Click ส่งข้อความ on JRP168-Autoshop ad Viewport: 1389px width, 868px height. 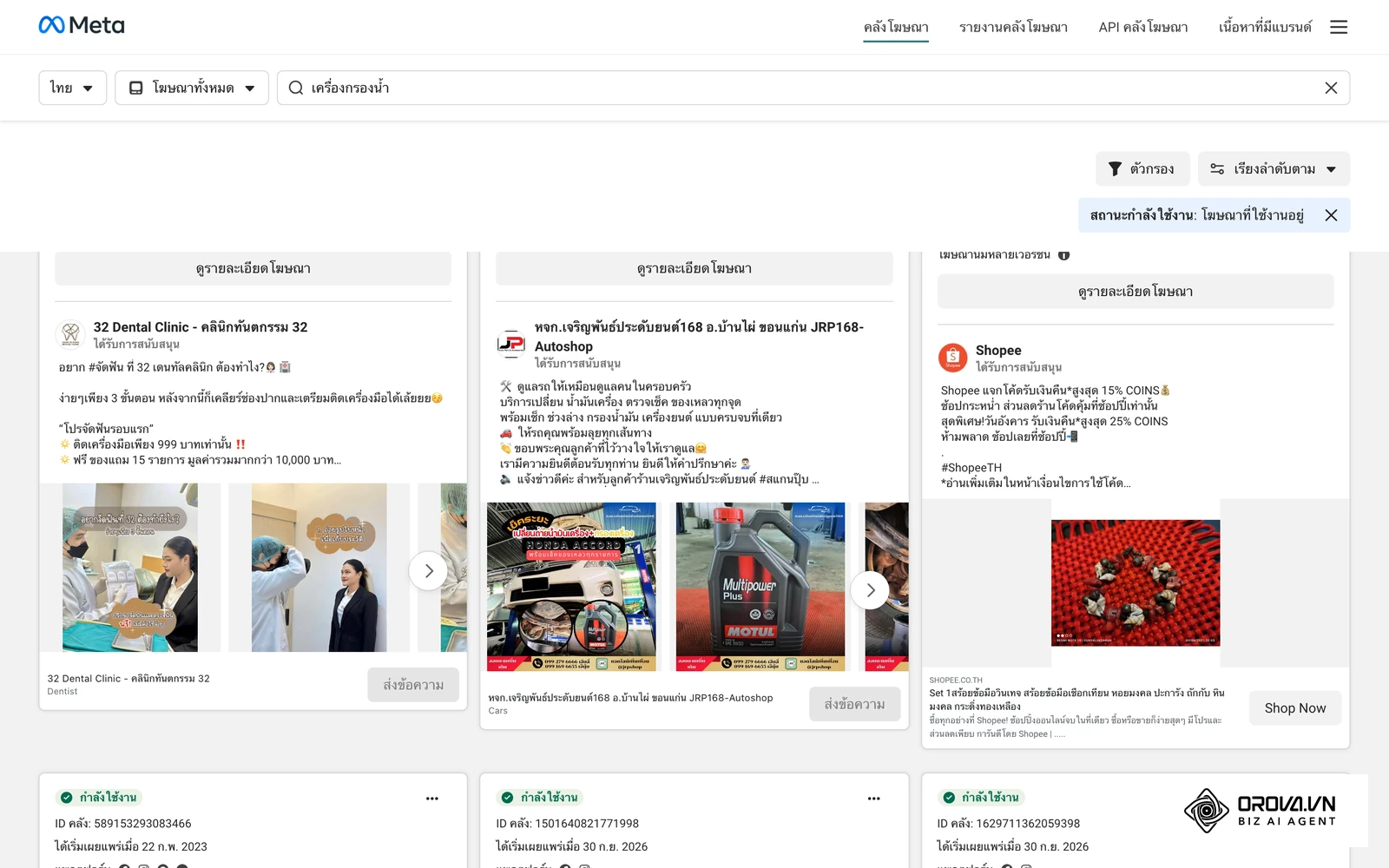coord(855,704)
